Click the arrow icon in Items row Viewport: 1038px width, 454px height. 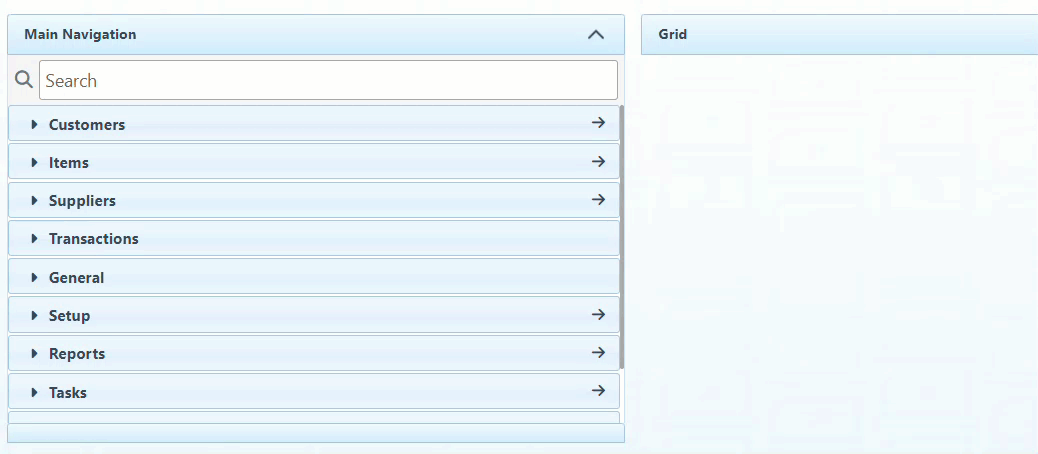598,161
